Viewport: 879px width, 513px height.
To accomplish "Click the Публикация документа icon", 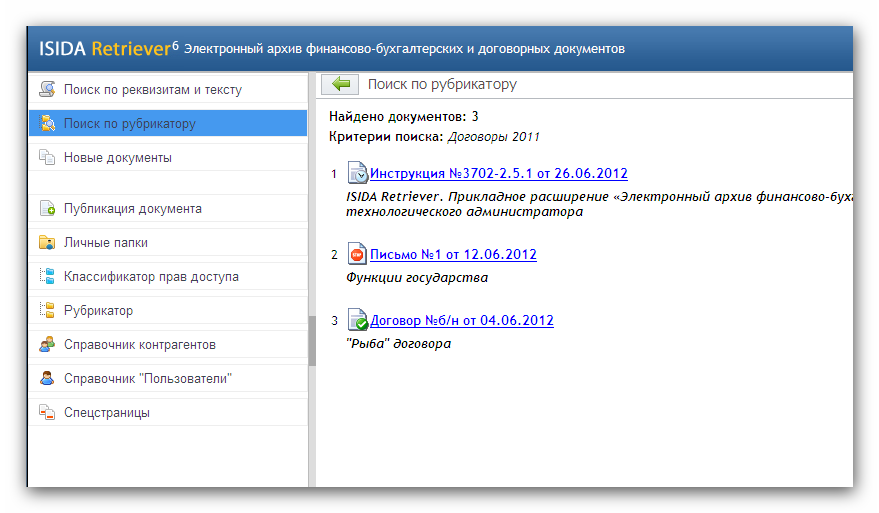I will (47, 209).
